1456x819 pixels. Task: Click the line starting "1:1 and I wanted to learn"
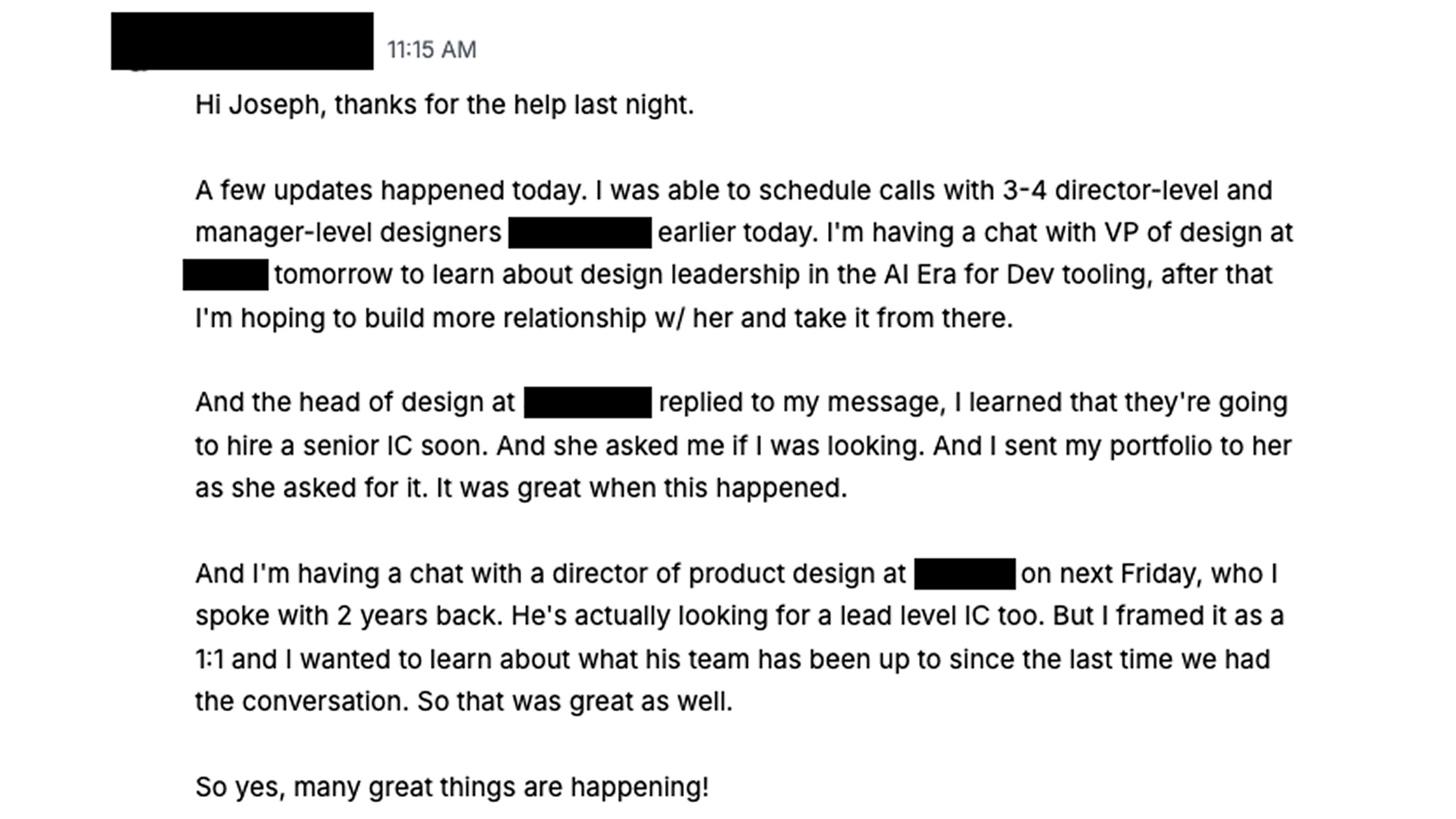(733, 660)
